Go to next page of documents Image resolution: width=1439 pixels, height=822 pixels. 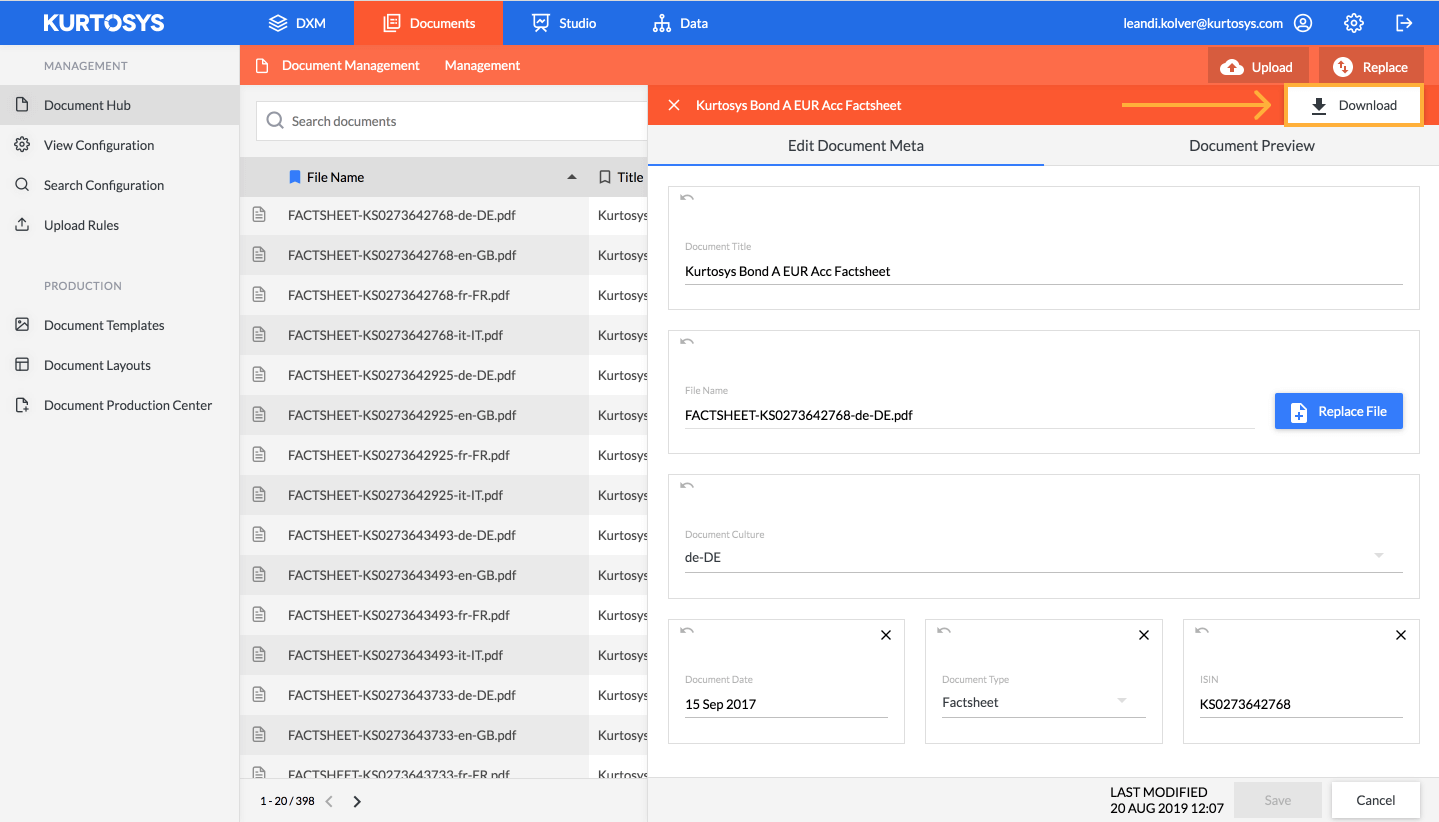click(x=357, y=801)
